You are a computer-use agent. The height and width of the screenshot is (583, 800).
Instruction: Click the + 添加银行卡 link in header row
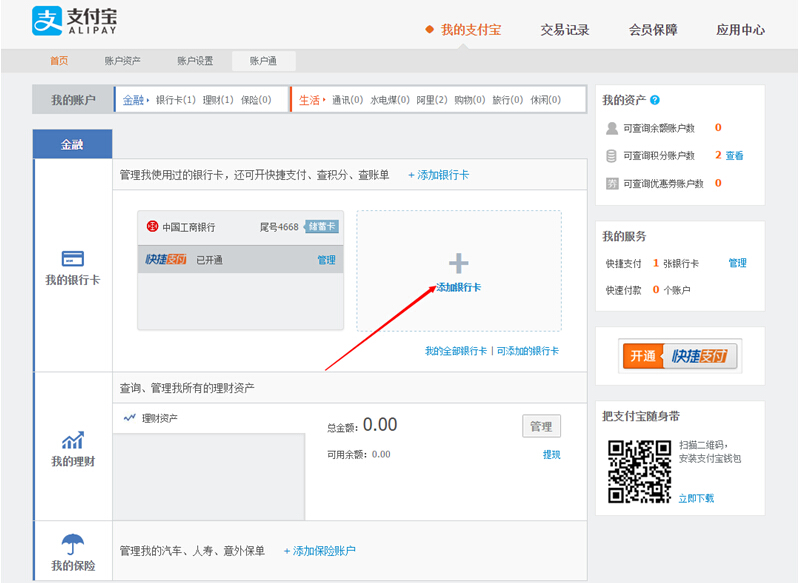439,175
